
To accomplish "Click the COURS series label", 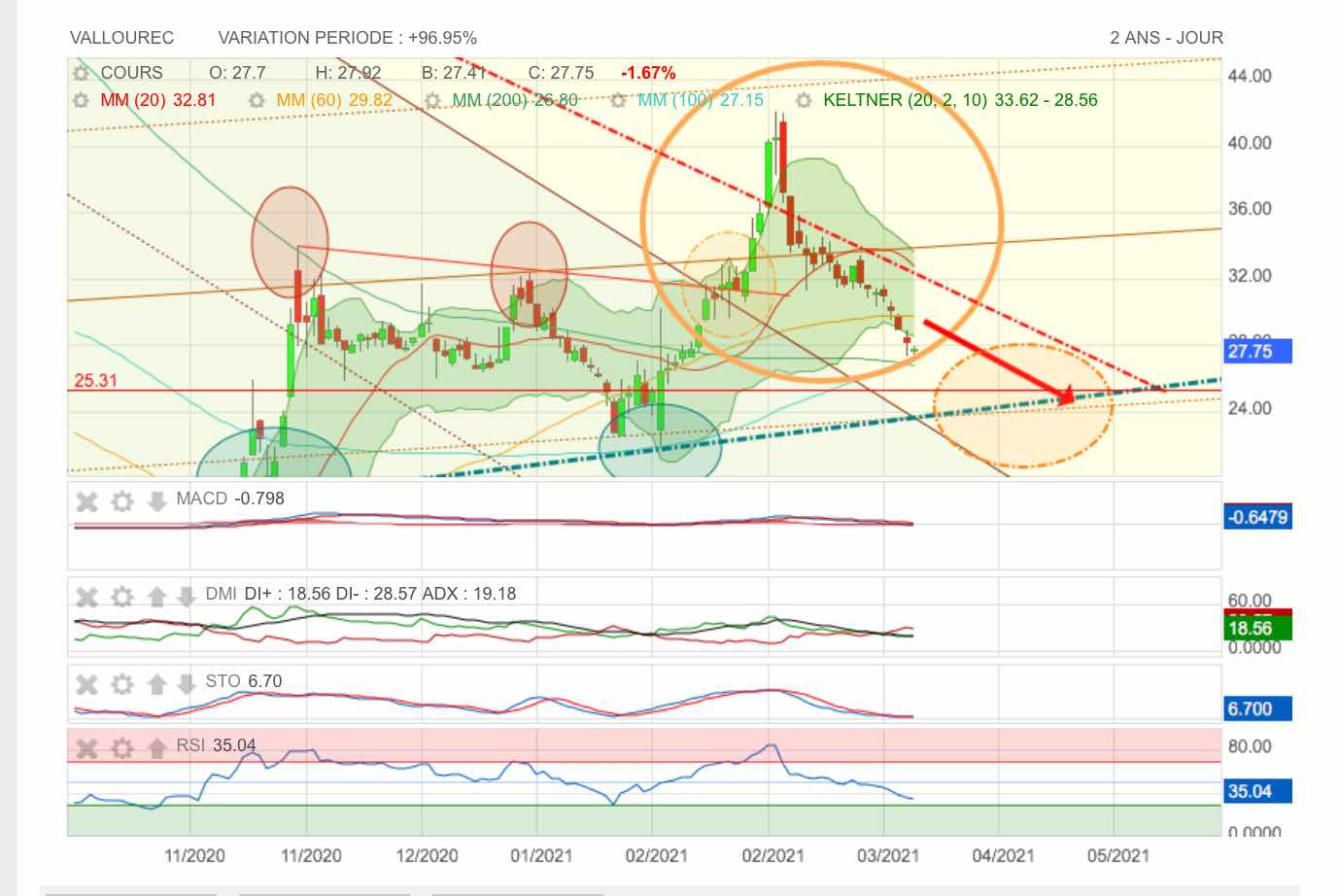I will tap(131, 73).
